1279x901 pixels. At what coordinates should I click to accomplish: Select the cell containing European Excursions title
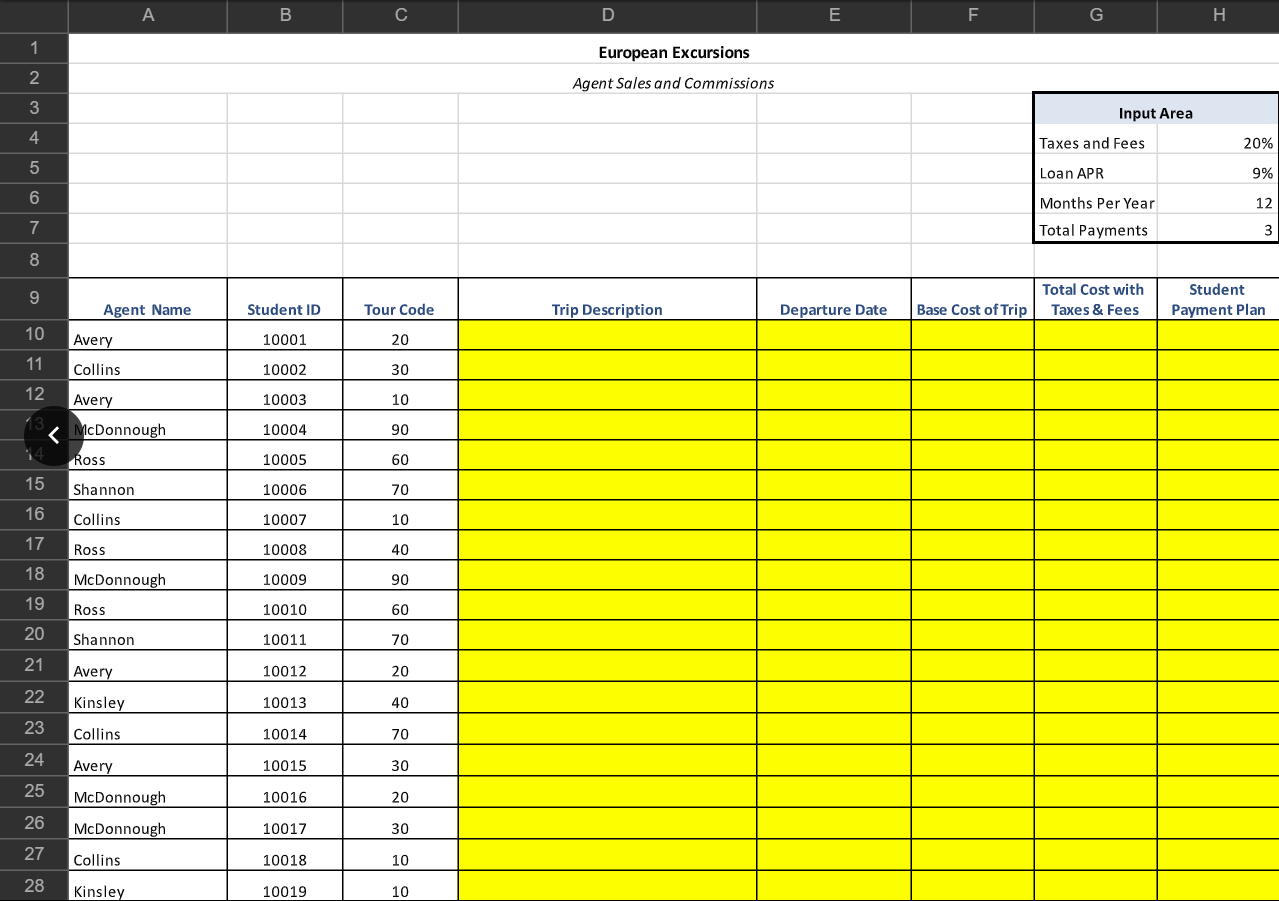pos(673,52)
